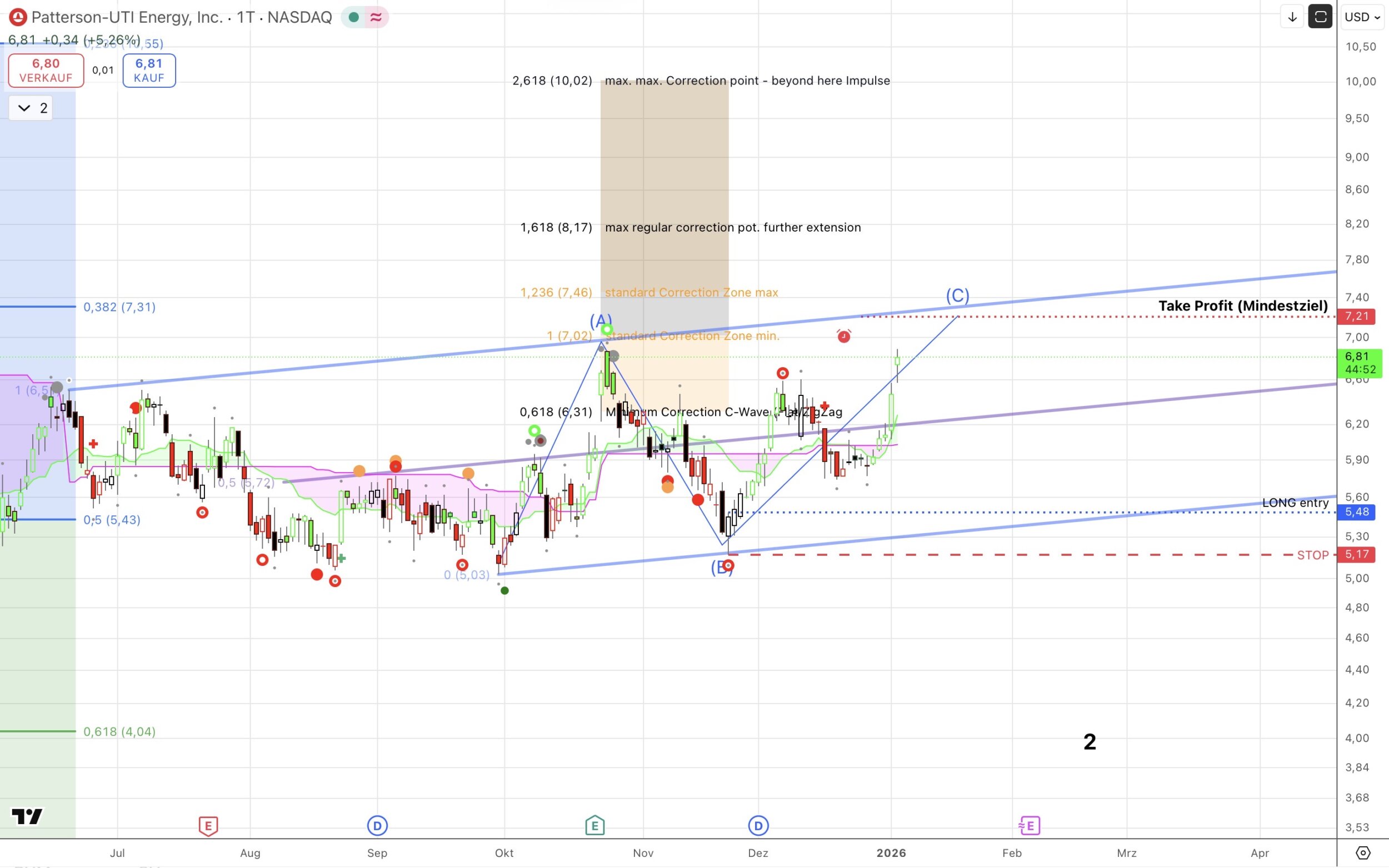The height and width of the screenshot is (868, 1389).
Task: Click the green earnings E marker near November
Action: pos(594,826)
